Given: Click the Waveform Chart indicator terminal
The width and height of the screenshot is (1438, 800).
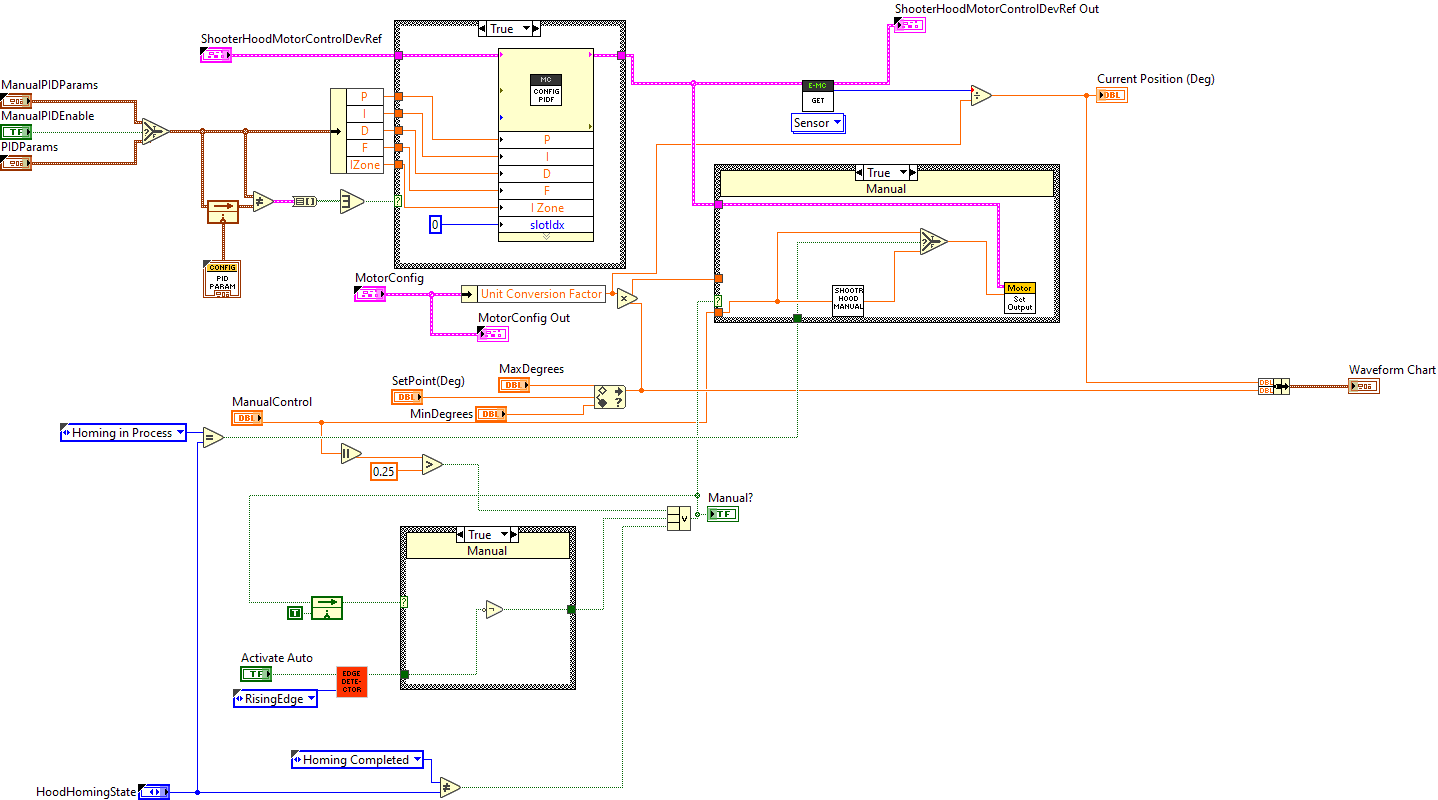Looking at the screenshot, I should click(x=1363, y=386).
